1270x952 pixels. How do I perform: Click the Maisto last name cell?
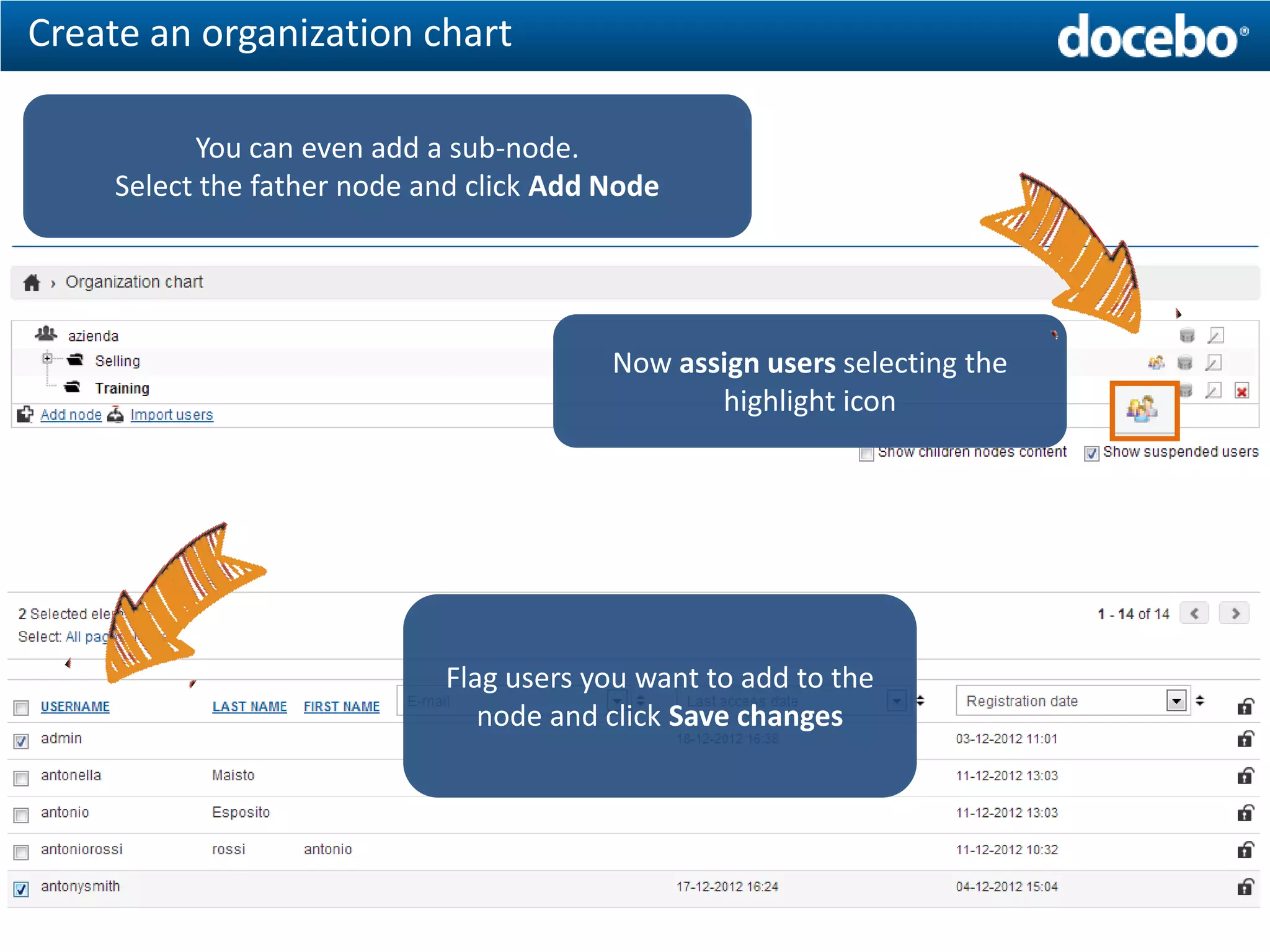point(233,775)
